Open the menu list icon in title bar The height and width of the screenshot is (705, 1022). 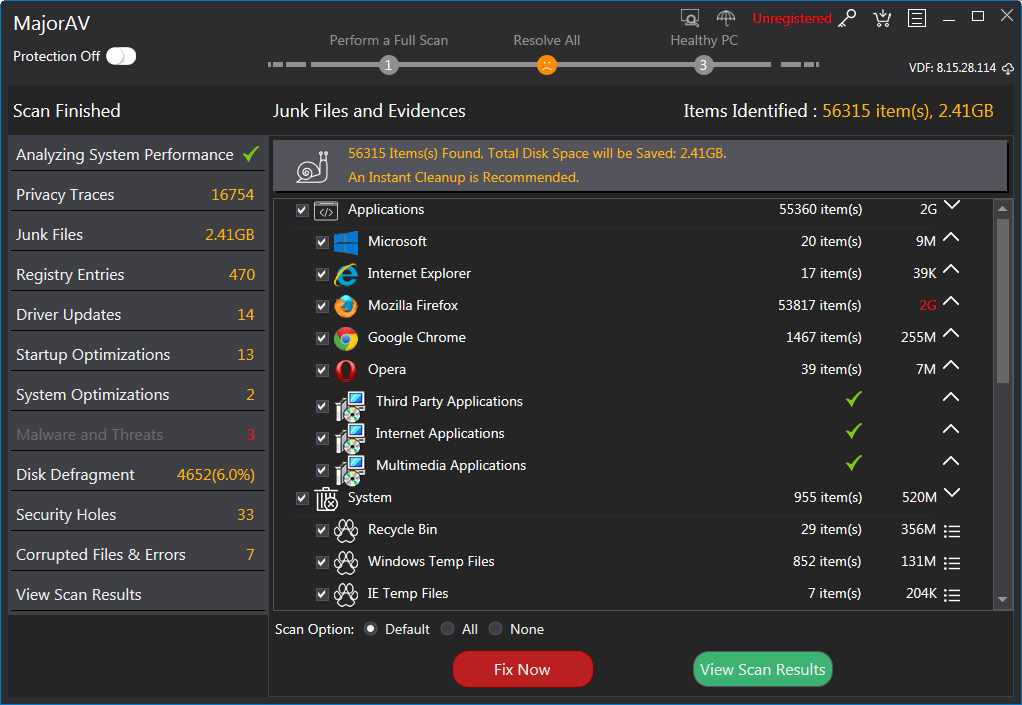916,18
